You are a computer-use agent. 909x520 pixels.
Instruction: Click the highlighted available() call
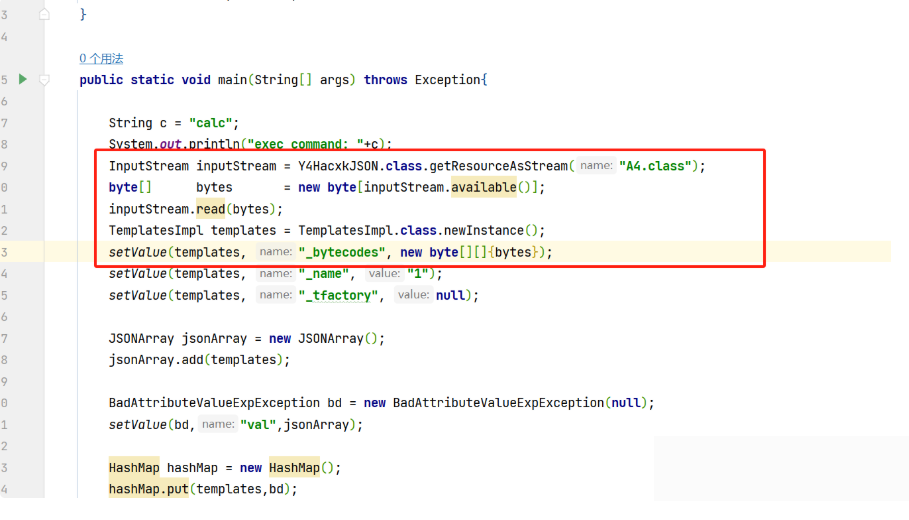(x=483, y=187)
